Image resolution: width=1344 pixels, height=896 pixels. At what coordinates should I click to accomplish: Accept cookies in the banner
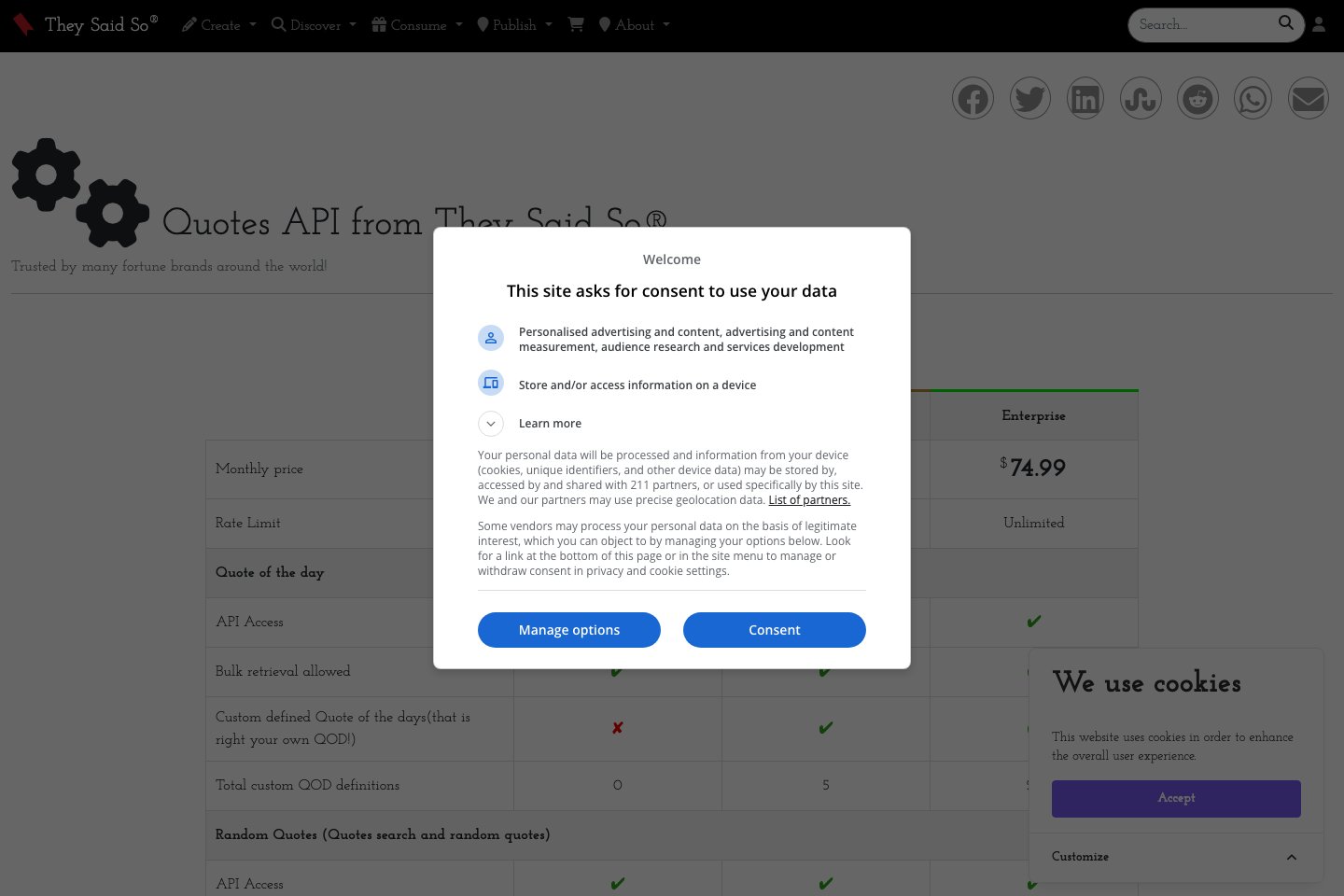pos(1175,798)
